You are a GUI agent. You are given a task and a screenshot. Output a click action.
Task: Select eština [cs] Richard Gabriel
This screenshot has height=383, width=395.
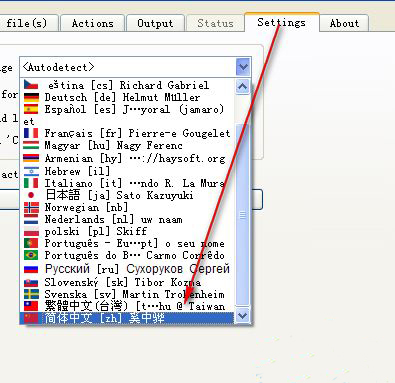point(128,85)
